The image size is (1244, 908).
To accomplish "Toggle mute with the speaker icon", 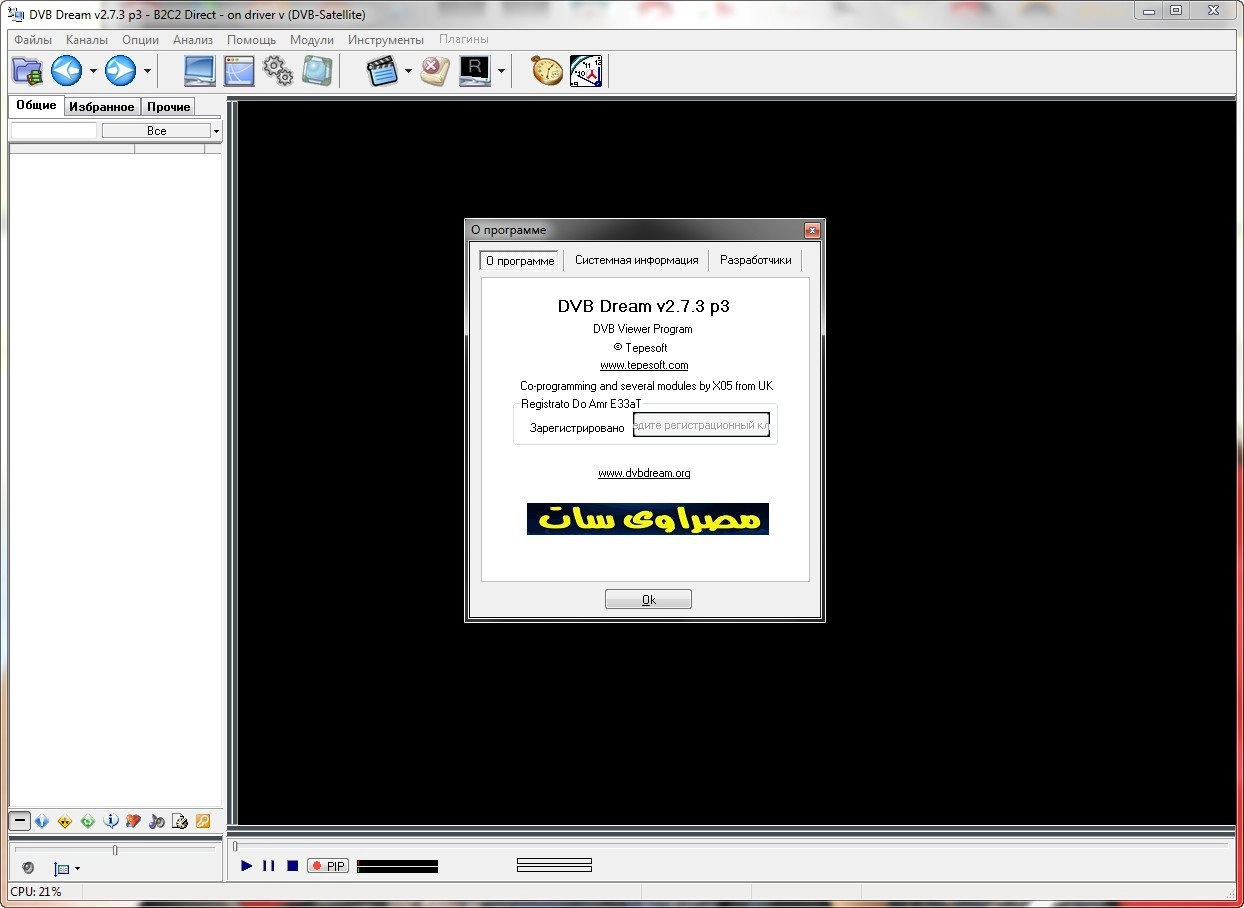I will click(28, 868).
